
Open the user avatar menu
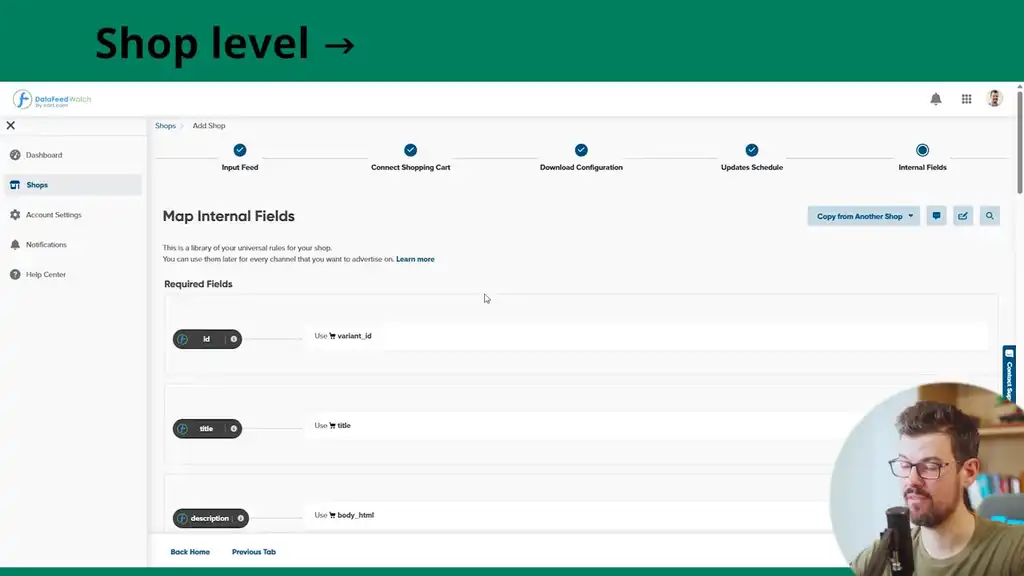tap(994, 98)
